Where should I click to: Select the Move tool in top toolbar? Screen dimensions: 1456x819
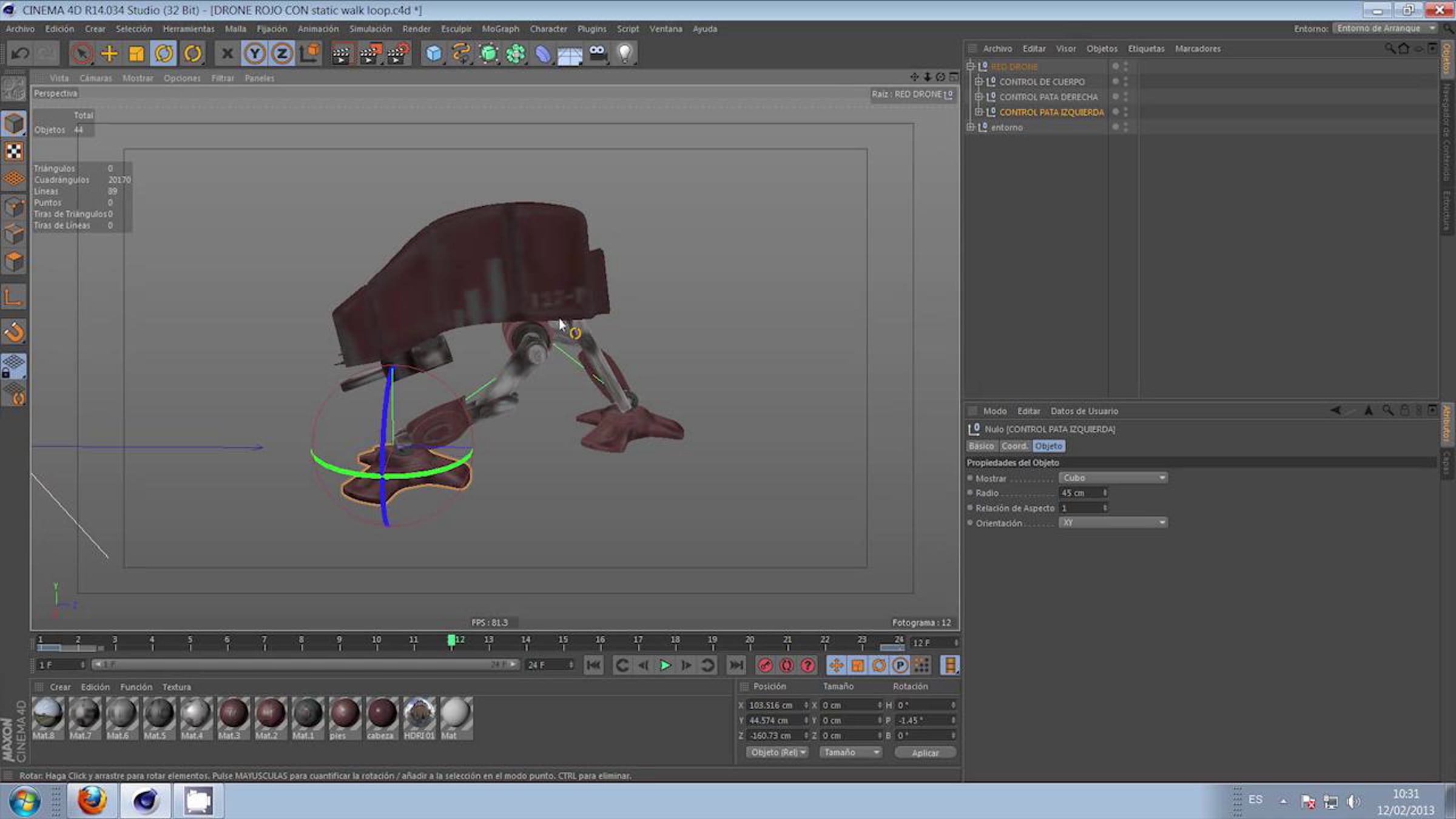(x=109, y=54)
